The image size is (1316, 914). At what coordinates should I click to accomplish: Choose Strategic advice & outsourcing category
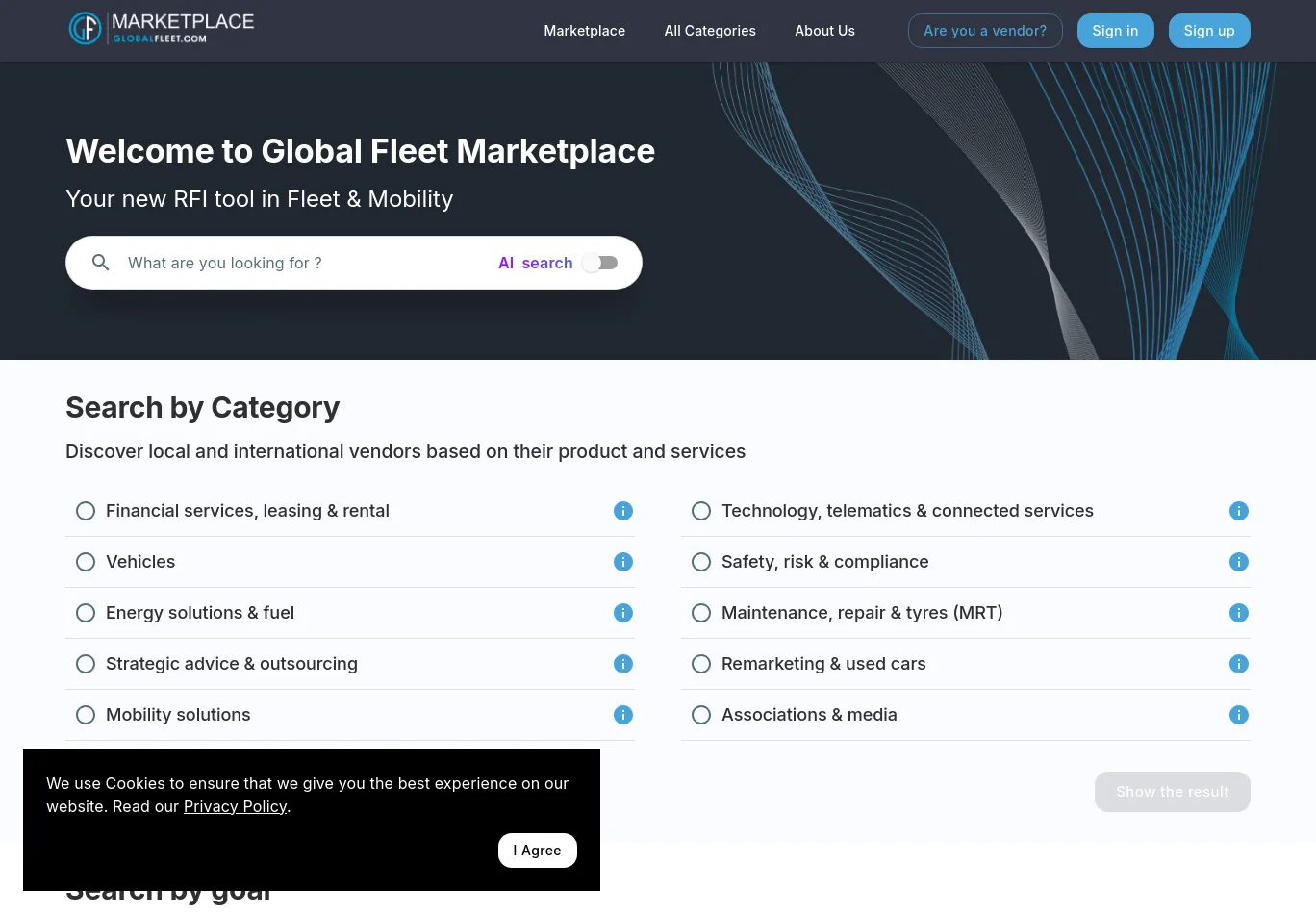click(86, 664)
